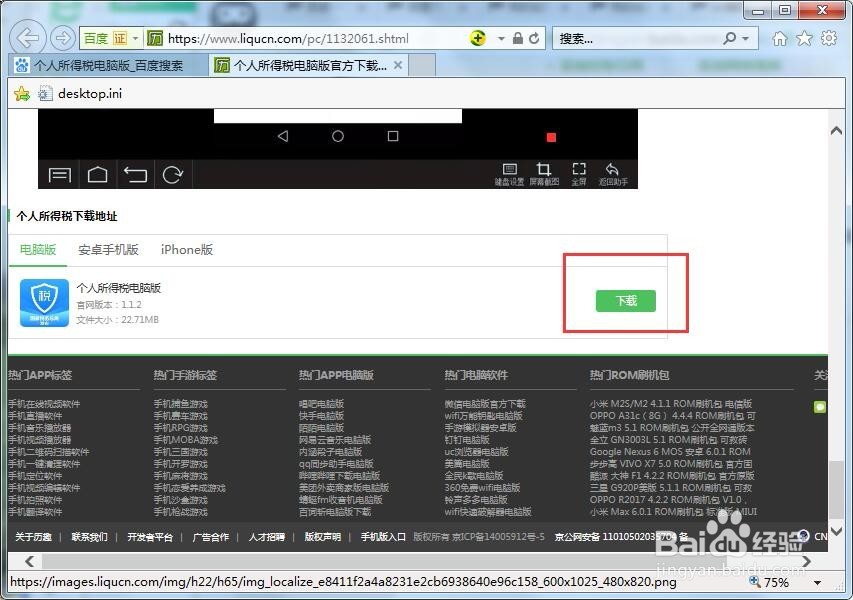The image size is (853, 600).
Task: Open the browser Home icon
Action: pos(780,39)
